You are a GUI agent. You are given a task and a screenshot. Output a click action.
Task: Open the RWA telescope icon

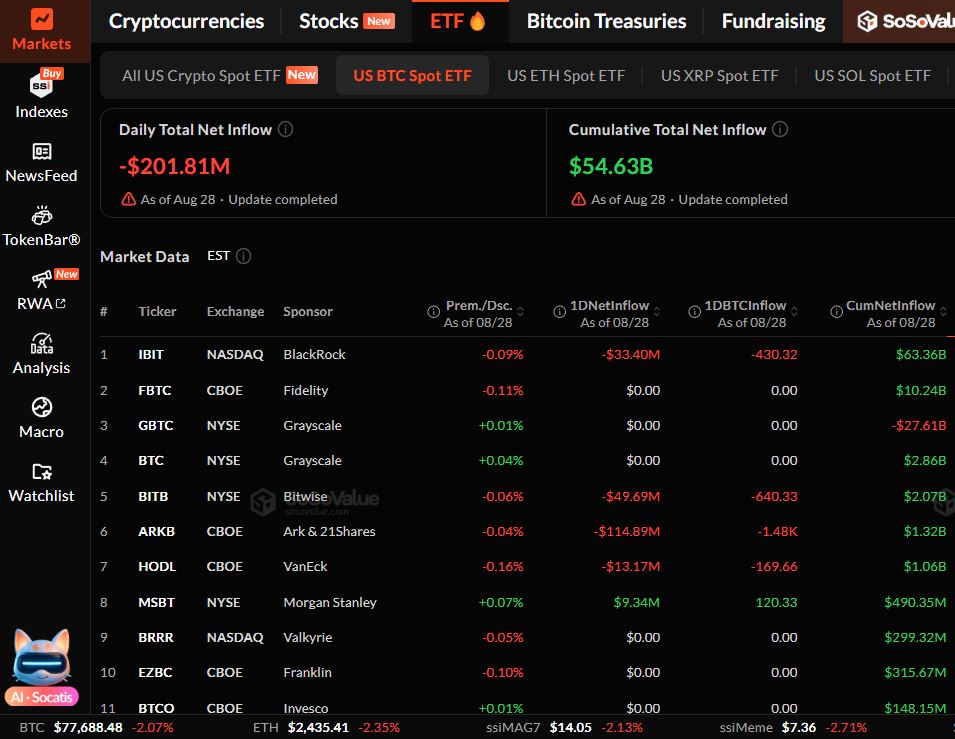coord(41,279)
